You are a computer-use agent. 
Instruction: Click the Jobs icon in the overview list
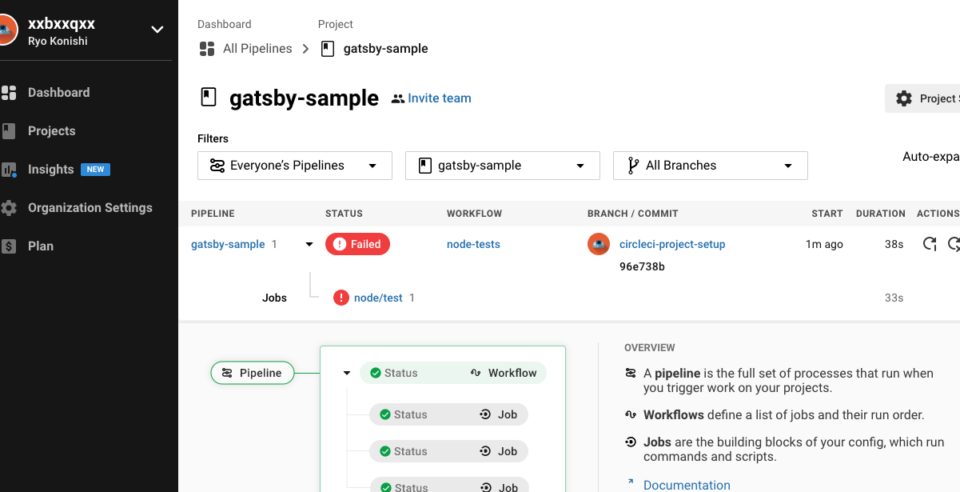pyautogui.click(x=630, y=442)
